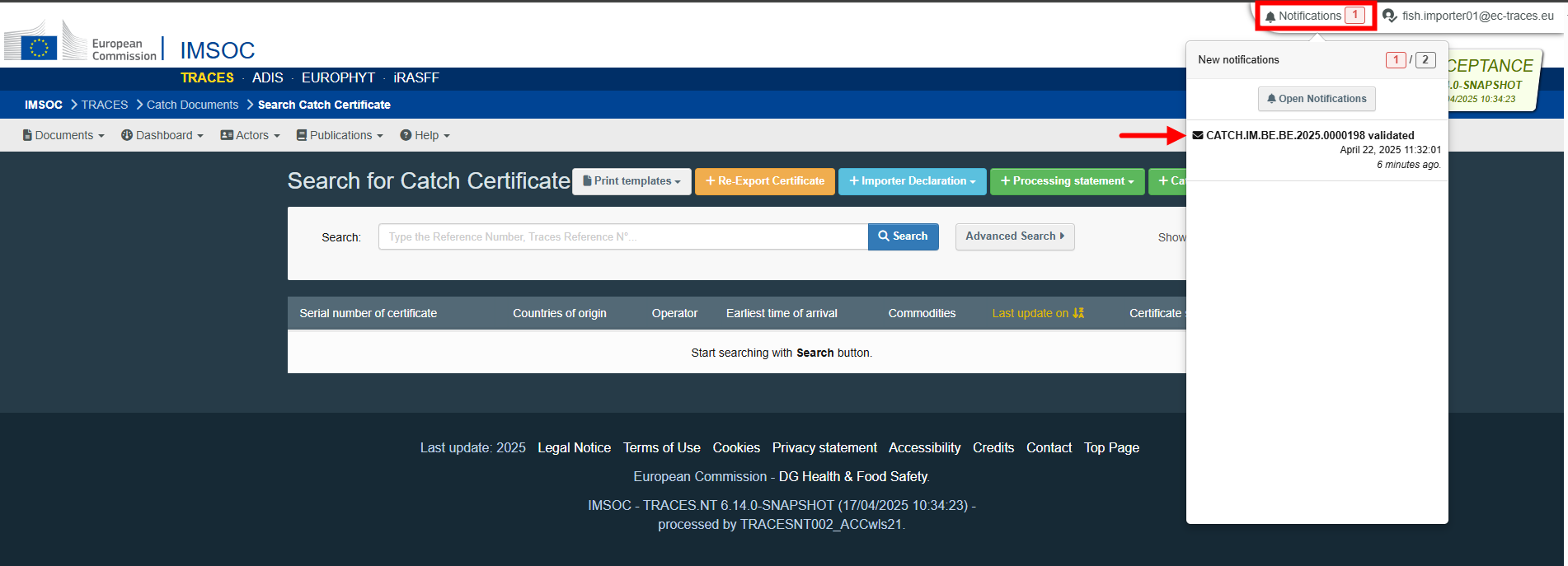1568x566 pixels.
Task: Expand Advanced Search options
Action: pyautogui.click(x=1014, y=236)
